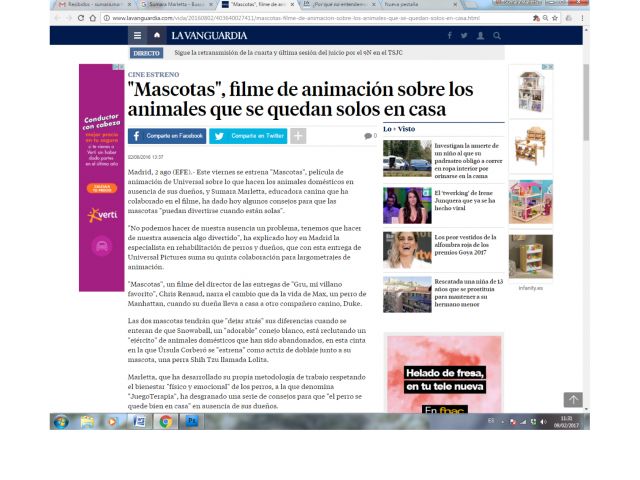This screenshot has height=480, width=640.
Task: Open the rescued 13-year-old girl story
Action: pos(469,293)
